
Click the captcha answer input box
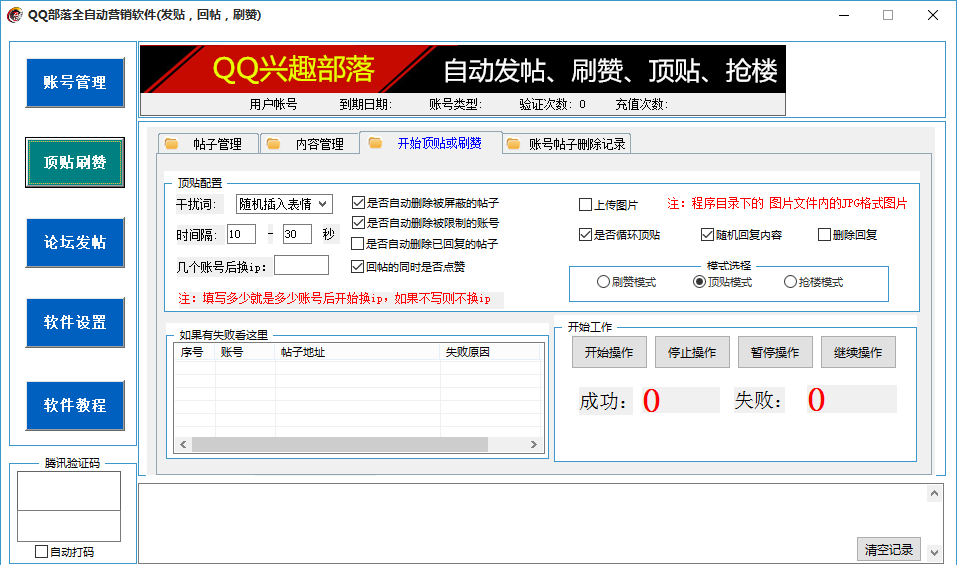(x=69, y=526)
